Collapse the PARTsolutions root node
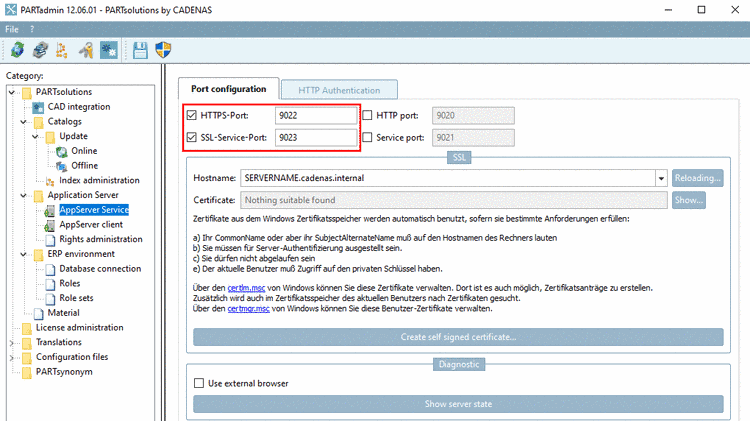 point(12,92)
